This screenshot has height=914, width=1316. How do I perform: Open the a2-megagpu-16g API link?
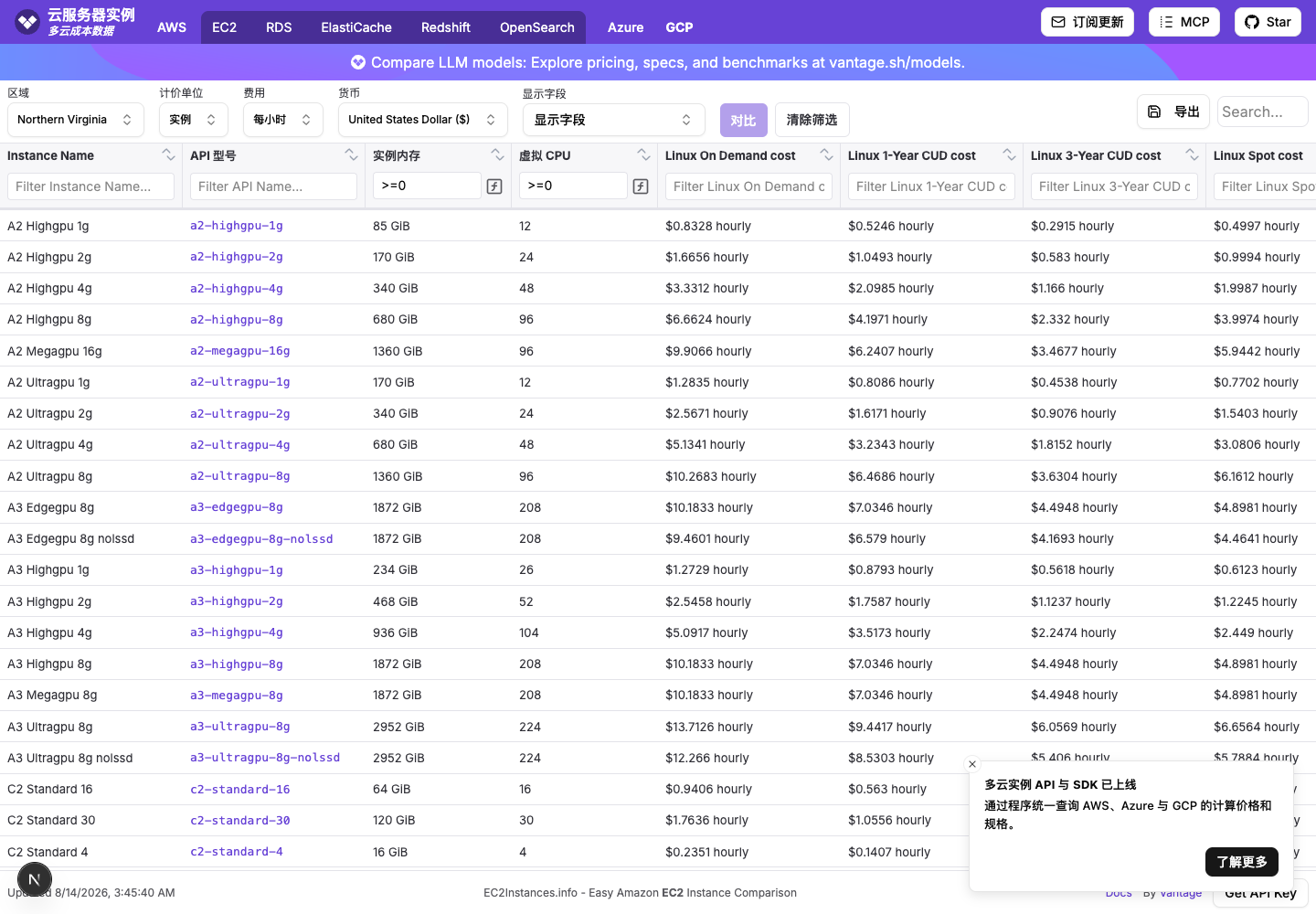(x=240, y=351)
